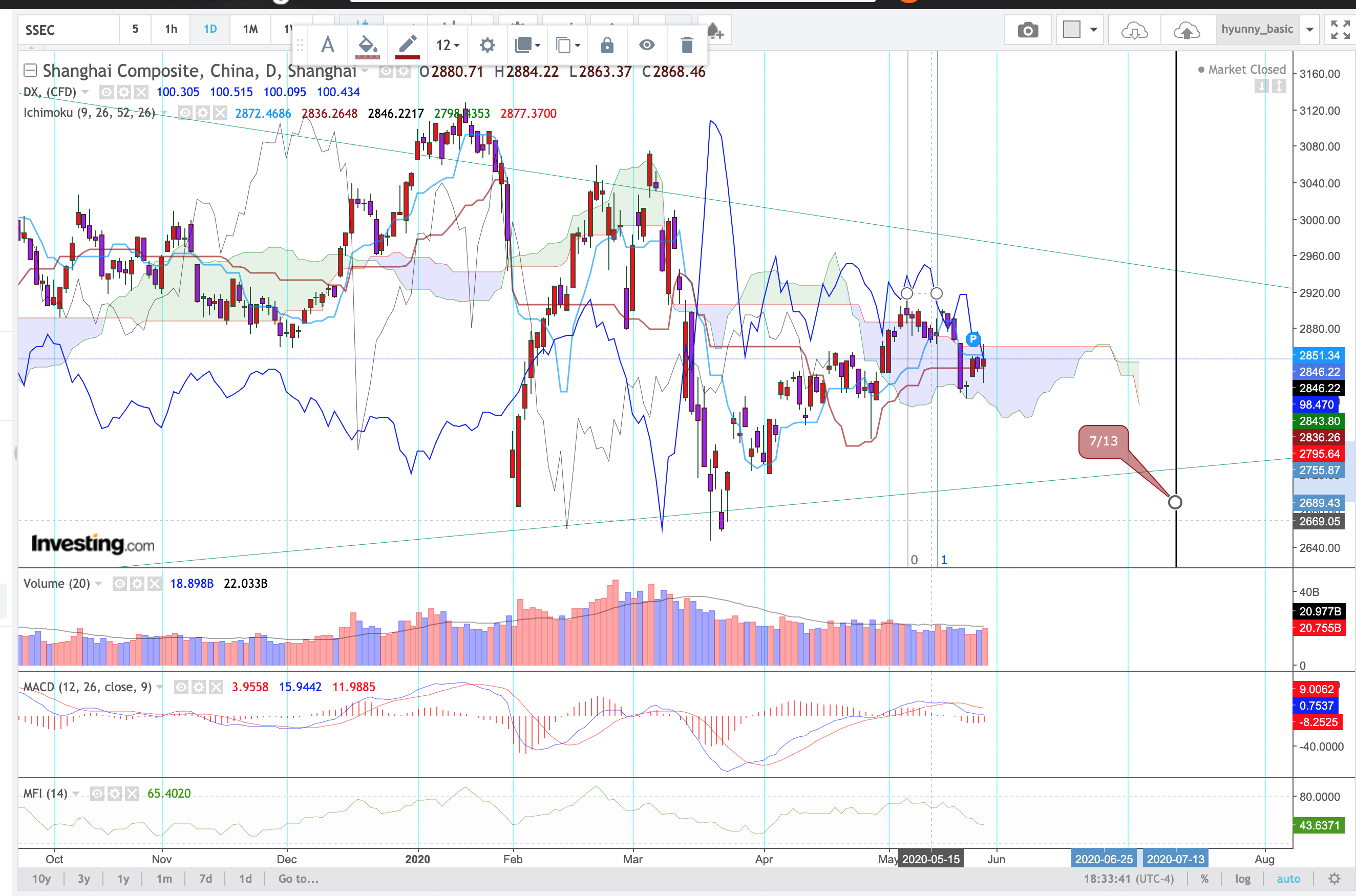The height and width of the screenshot is (896, 1356).
Task: Click the text color A icon
Action: [x=327, y=45]
